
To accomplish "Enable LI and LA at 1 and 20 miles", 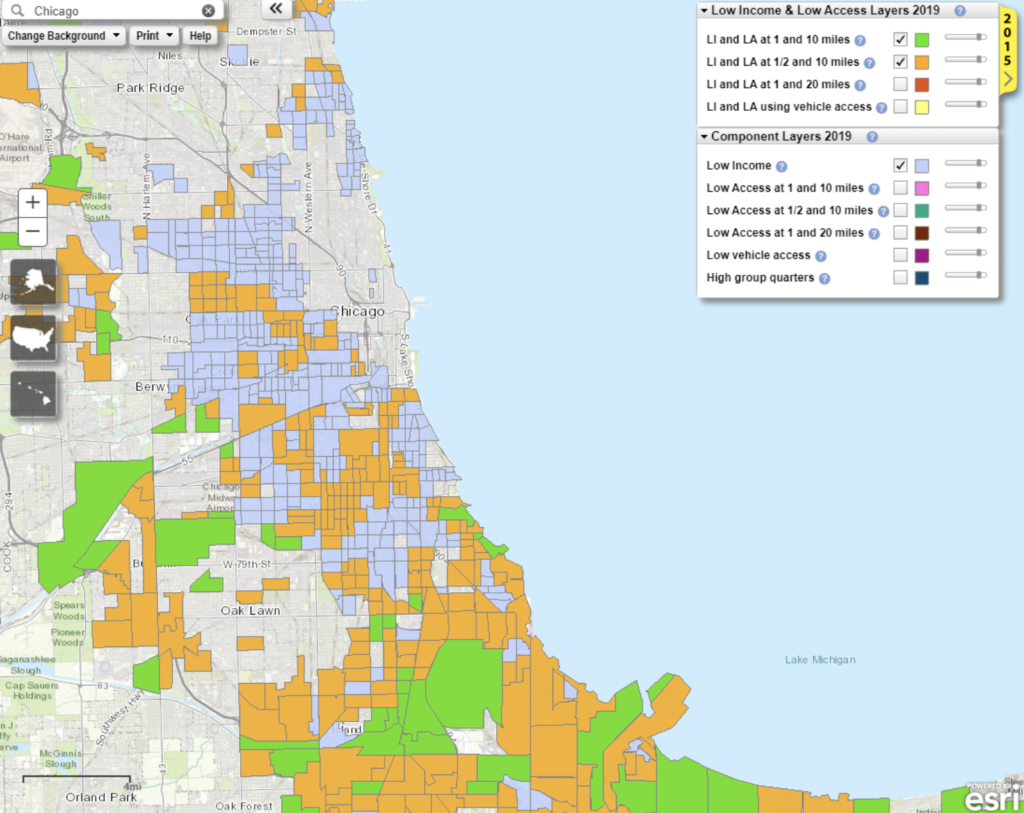I will pos(900,84).
